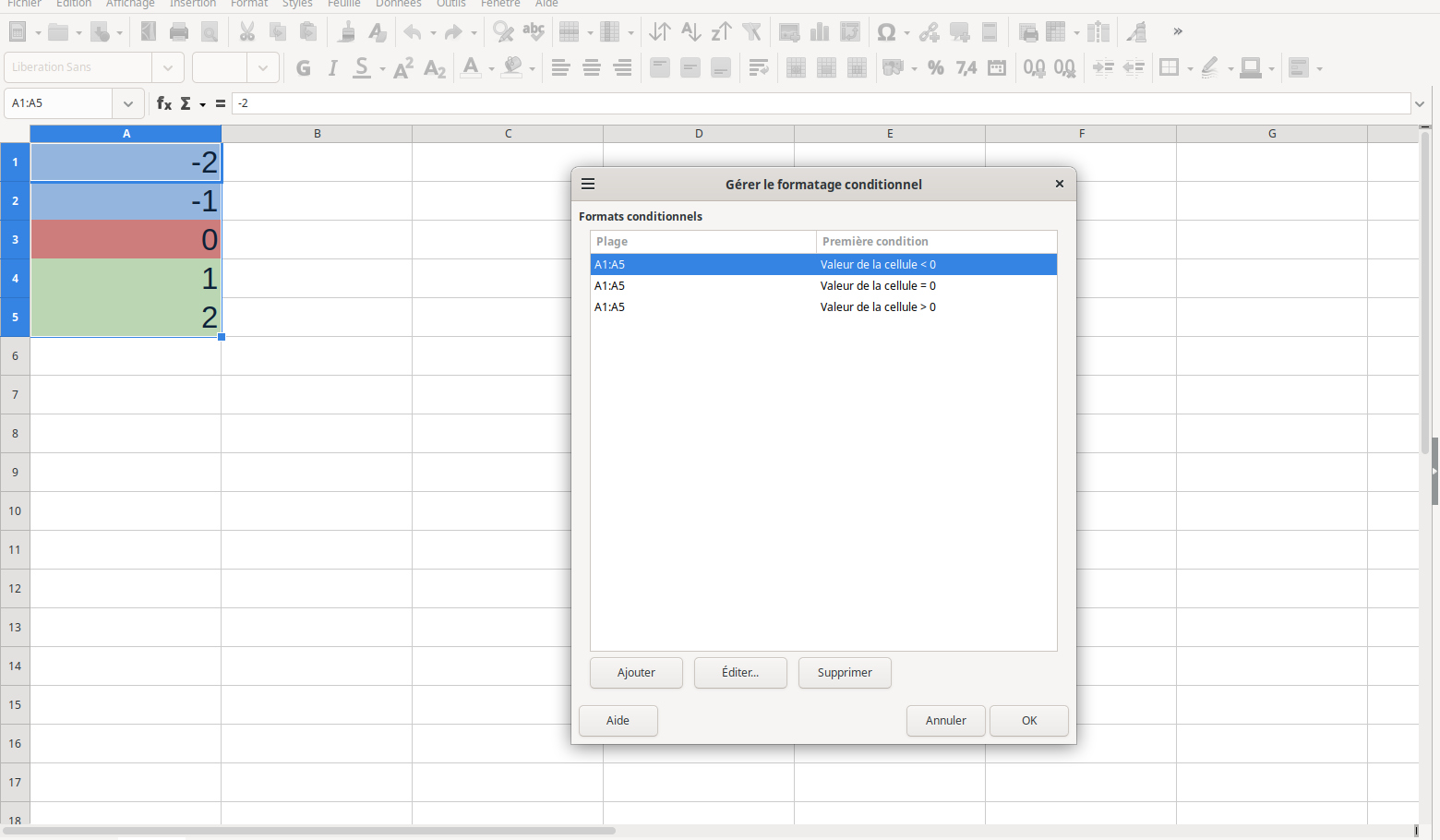Click the Sum sigma icon
Viewport: 1440px width, 840px height.
click(x=186, y=103)
